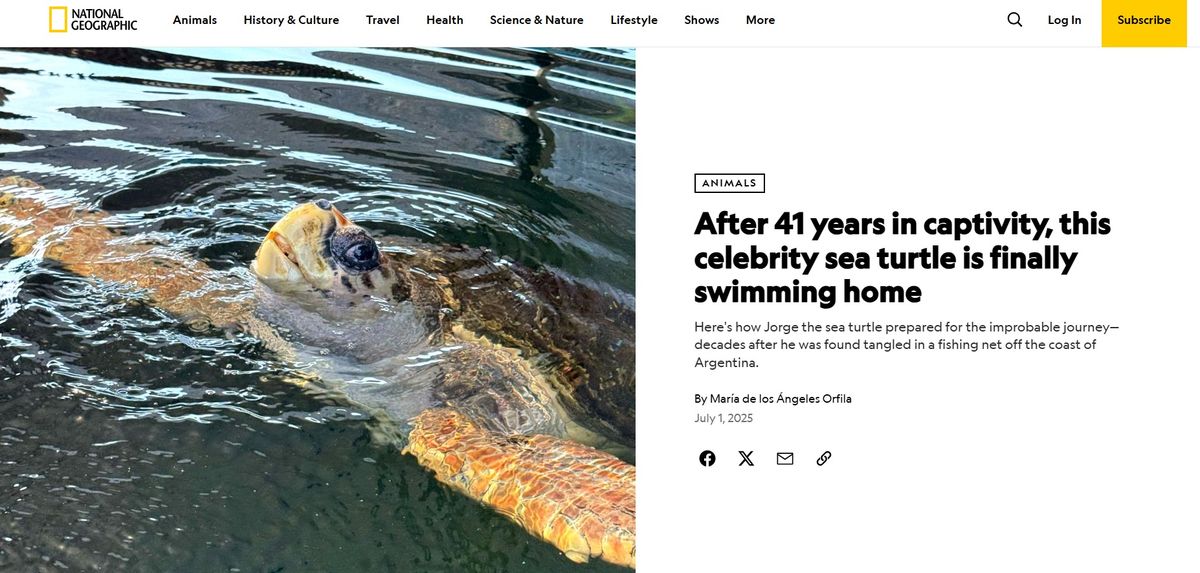Click the National Geographic logo
Viewport: 1200px width, 573px height.
[93, 20]
